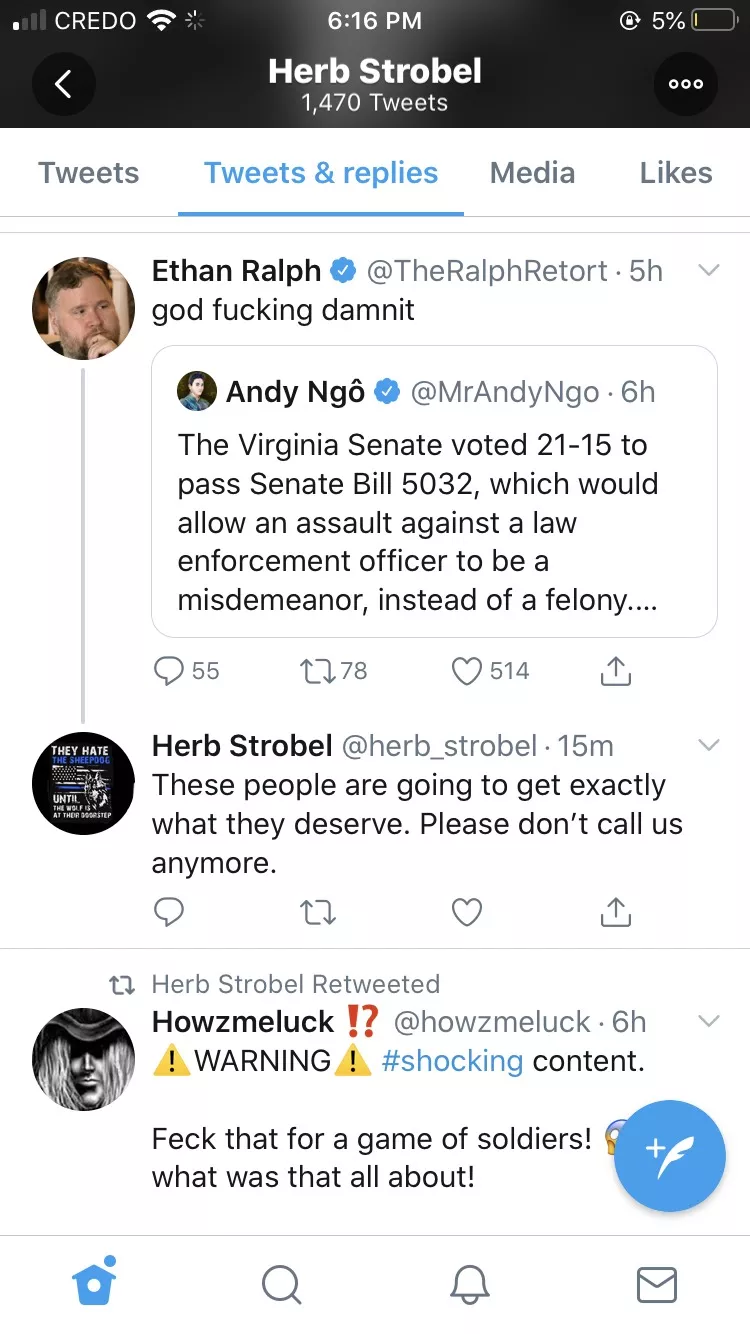Like Herb Strobel's reply tweet
The width and height of the screenshot is (750, 1334).
click(467, 912)
